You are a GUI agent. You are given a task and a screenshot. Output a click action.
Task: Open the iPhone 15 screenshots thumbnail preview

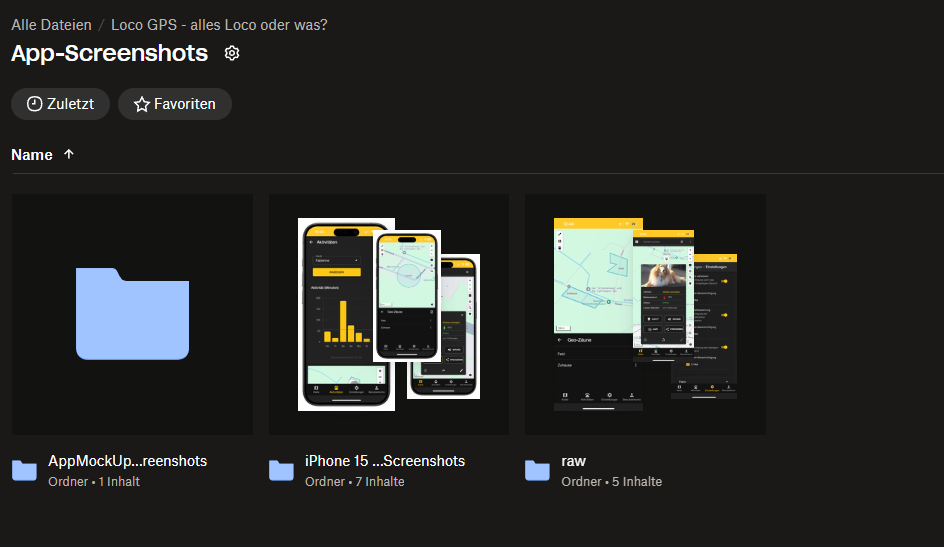[x=389, y=314]
